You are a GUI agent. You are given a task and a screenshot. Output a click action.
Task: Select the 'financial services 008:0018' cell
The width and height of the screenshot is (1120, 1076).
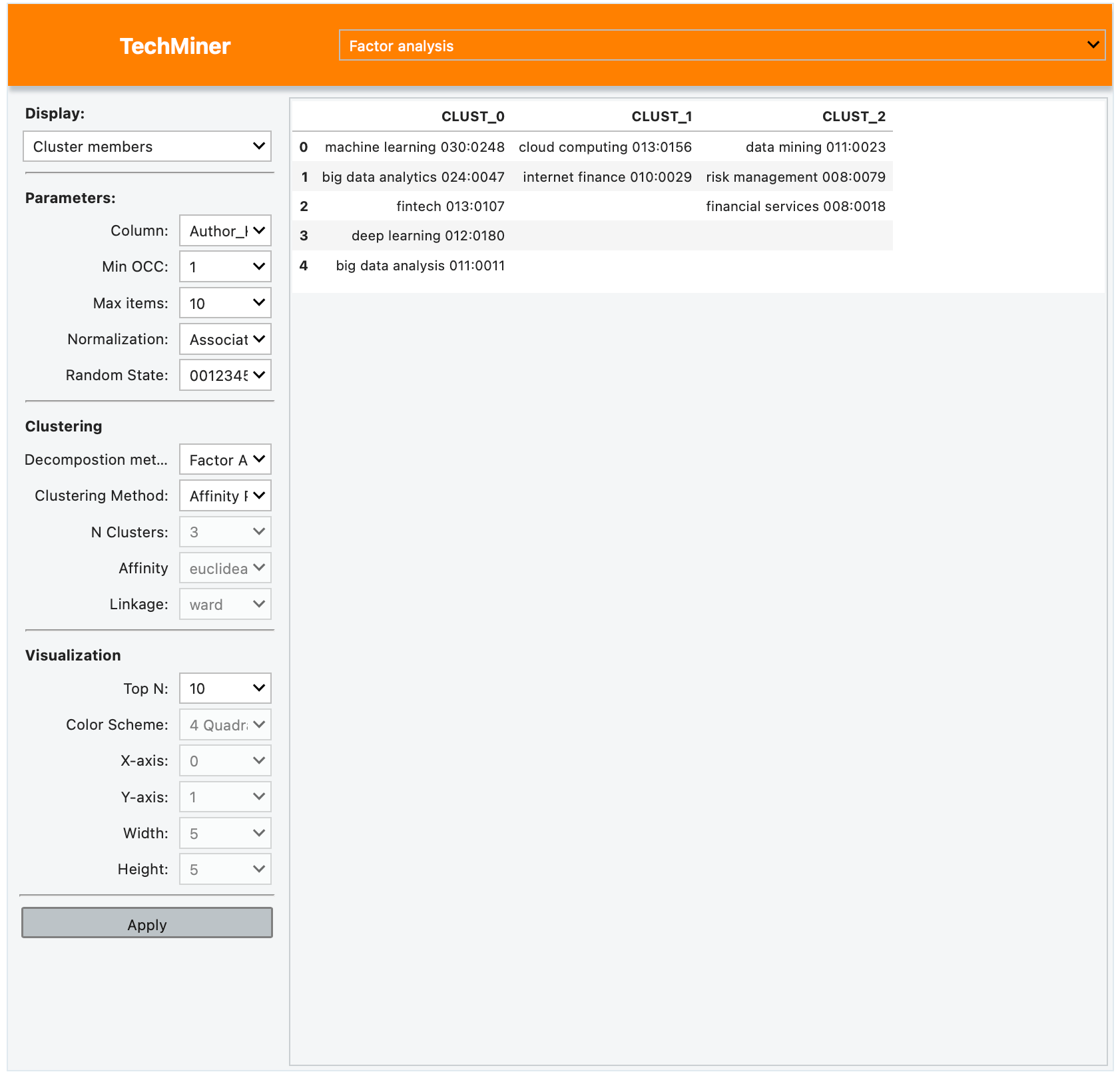[796, 206]
